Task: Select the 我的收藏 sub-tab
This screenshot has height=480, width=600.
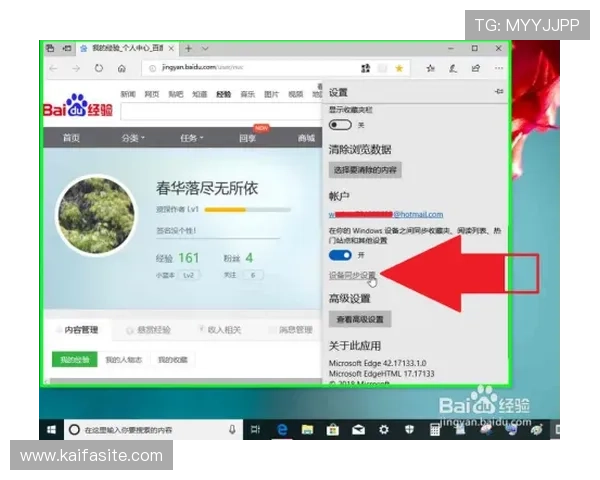Action: 173,359
